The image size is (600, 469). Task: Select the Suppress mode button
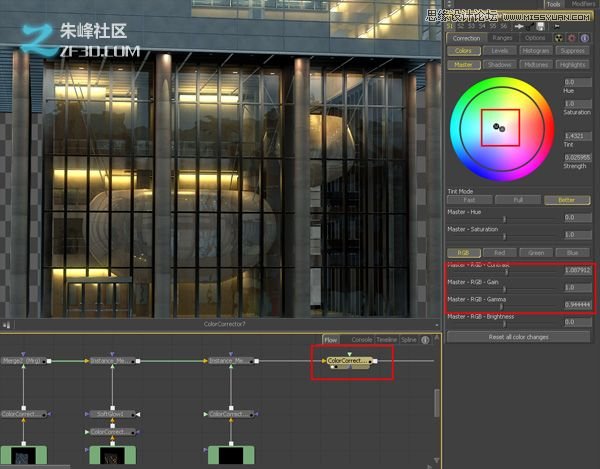point(572,51)
